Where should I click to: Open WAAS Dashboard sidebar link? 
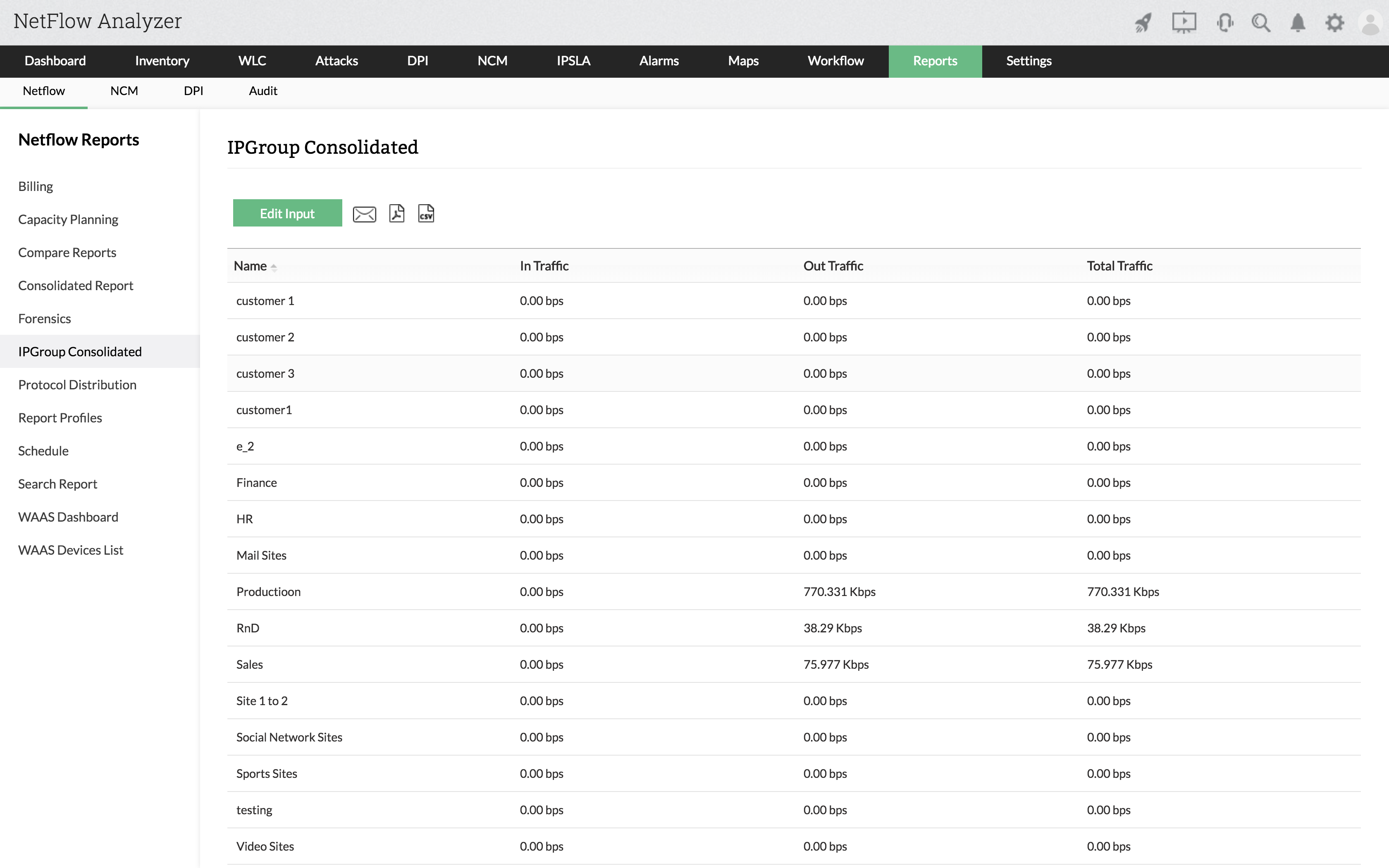[x=68, y=517]
